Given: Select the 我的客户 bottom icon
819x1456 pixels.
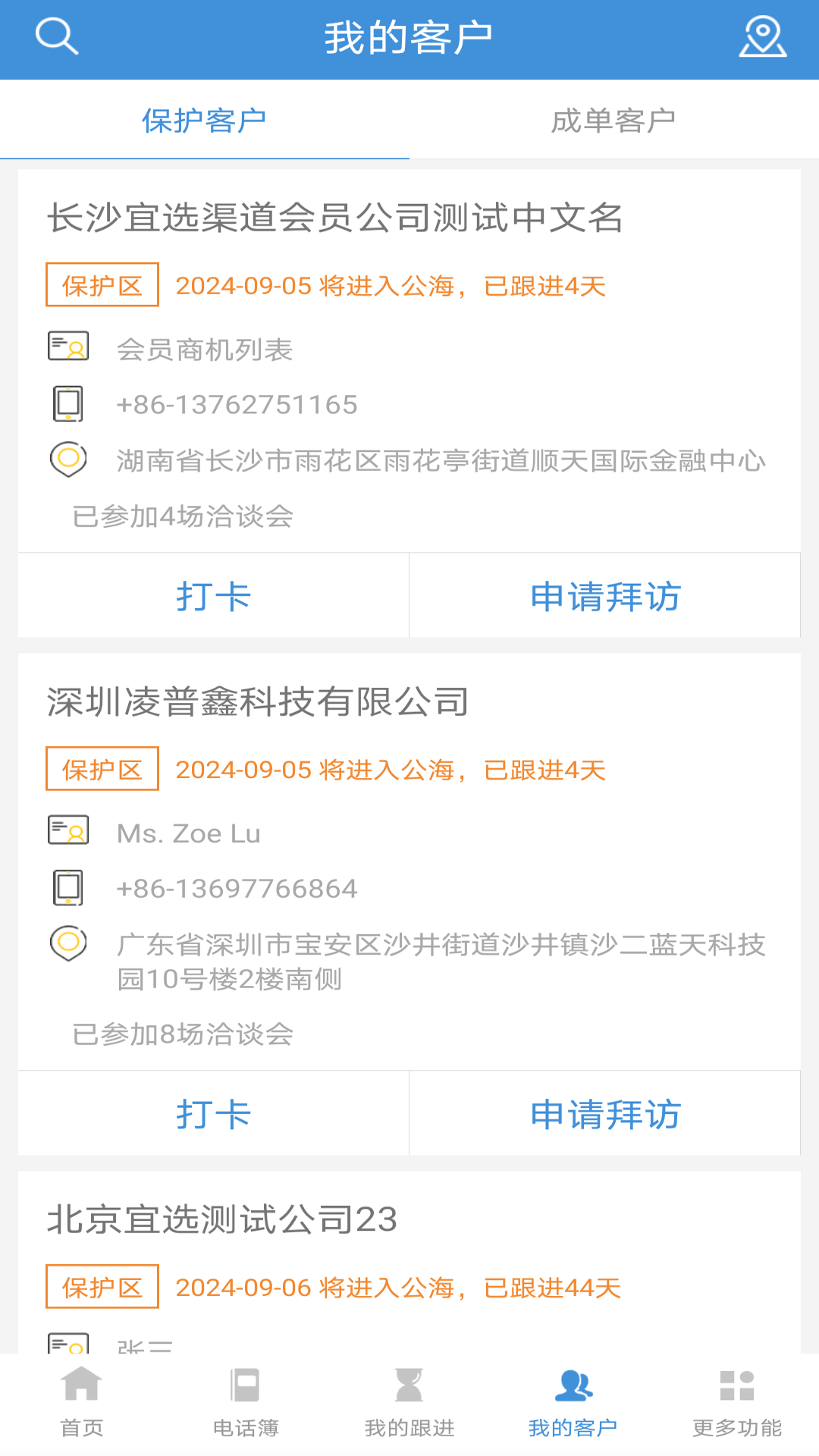Looking at the screenshot, I should (573, 1385).
